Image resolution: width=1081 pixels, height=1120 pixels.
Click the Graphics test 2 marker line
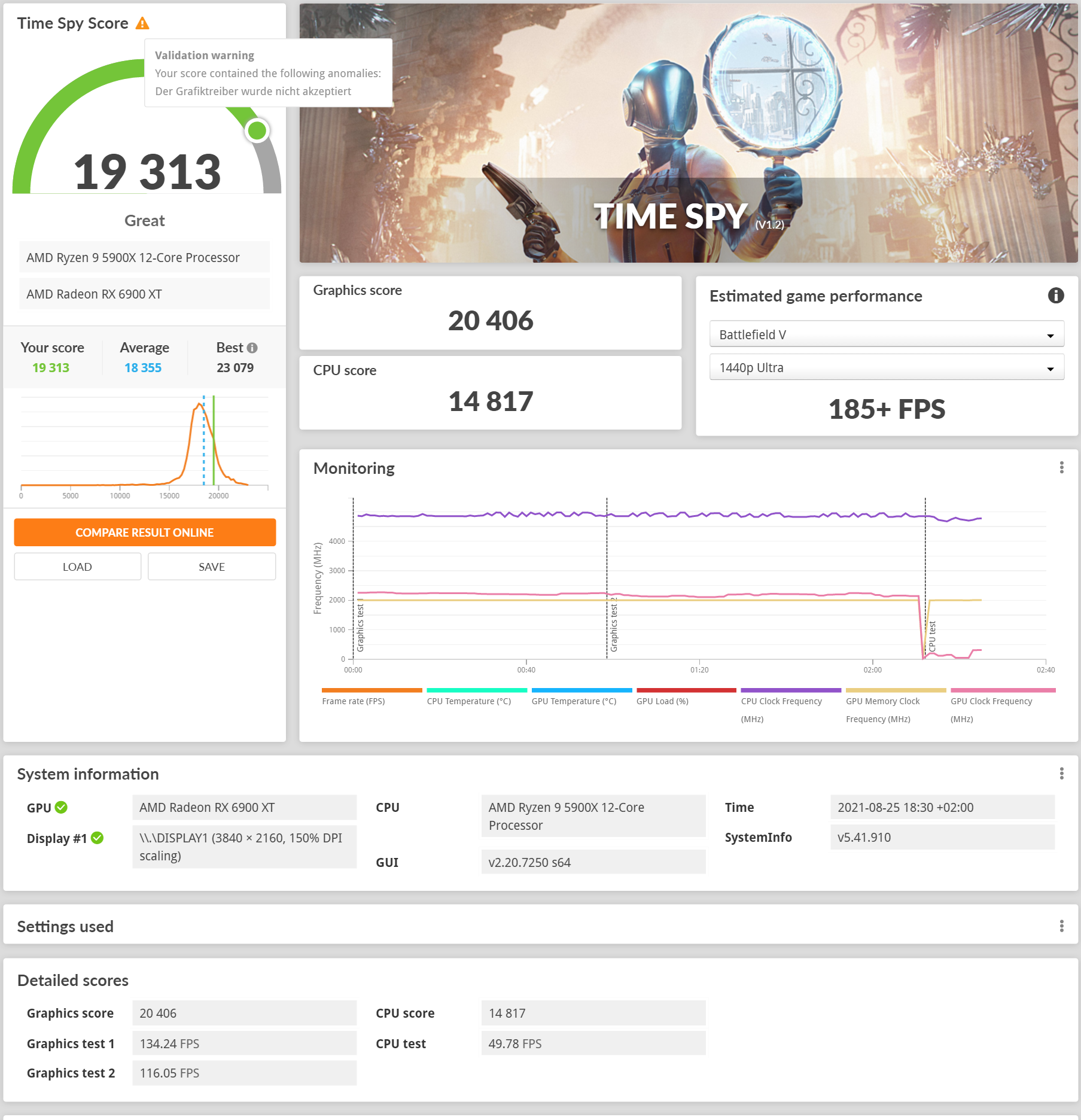click(x=607, y=577)
